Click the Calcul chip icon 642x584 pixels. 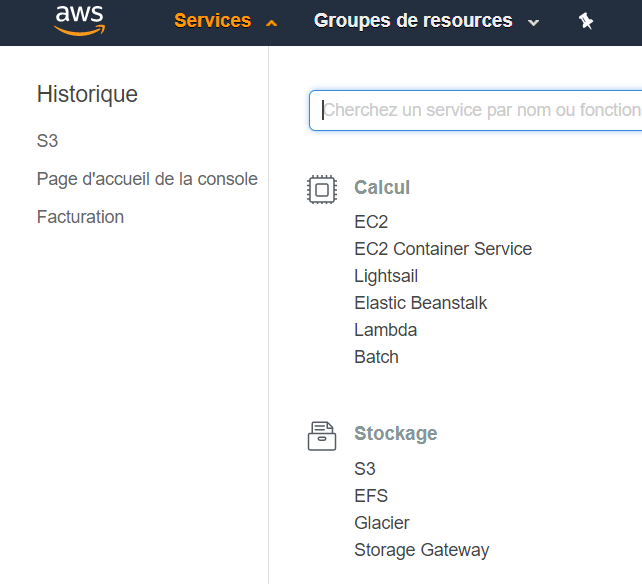click(x=321, y=189)
